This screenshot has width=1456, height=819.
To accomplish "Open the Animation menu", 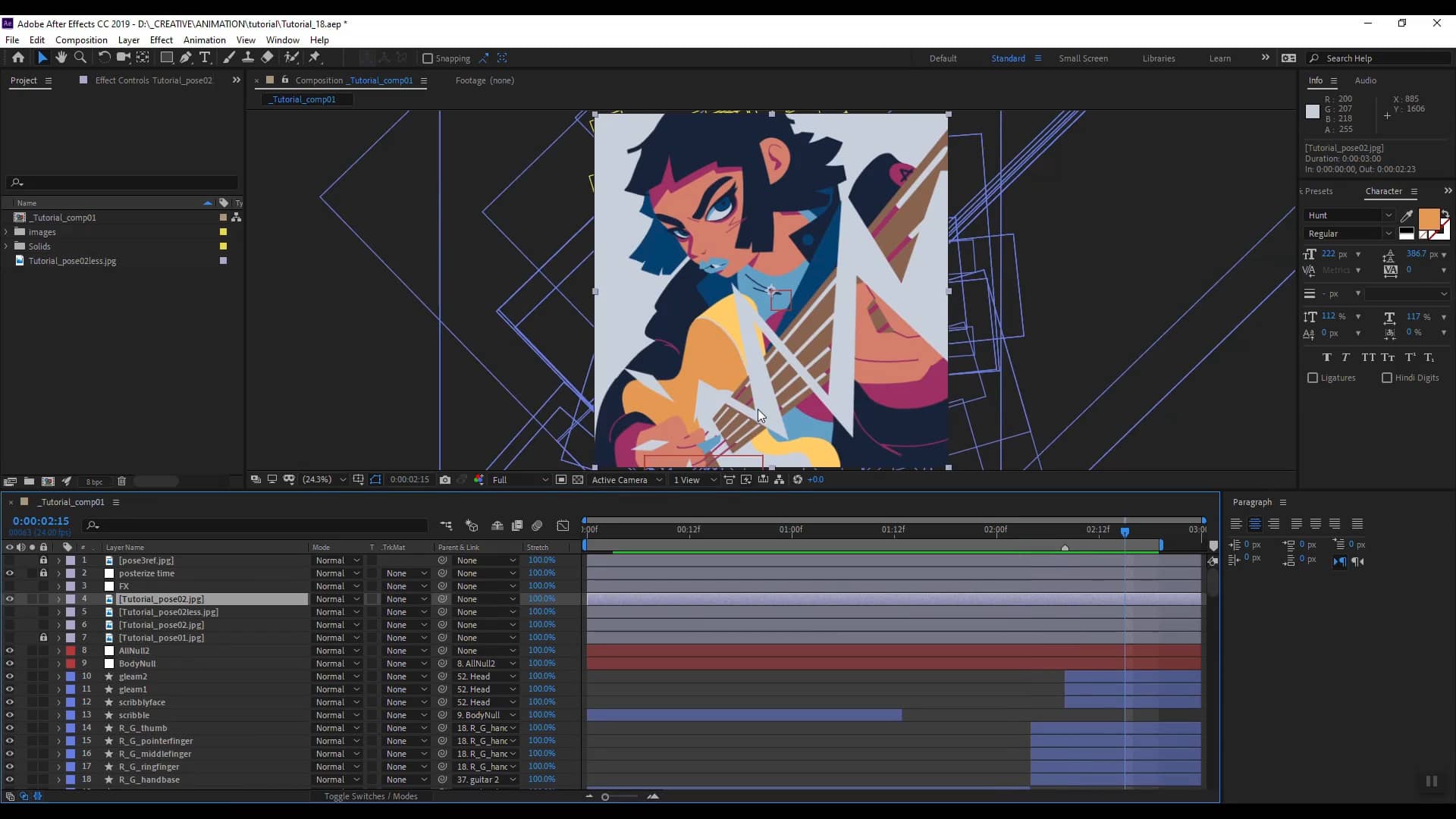I will pyautogui.click(x=205, y=39).
